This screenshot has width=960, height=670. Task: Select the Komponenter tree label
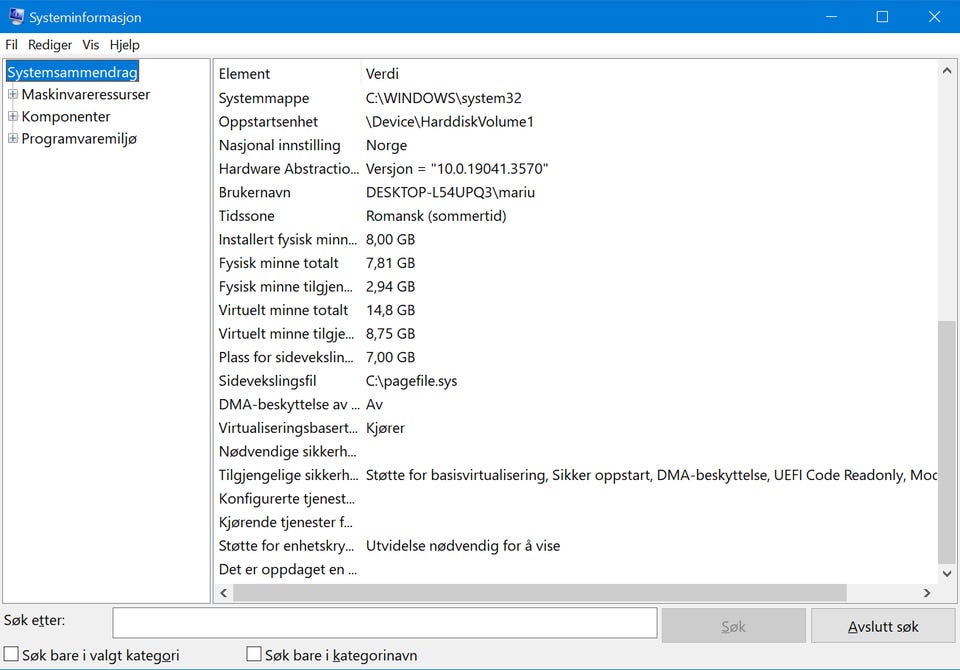(66, 116)
